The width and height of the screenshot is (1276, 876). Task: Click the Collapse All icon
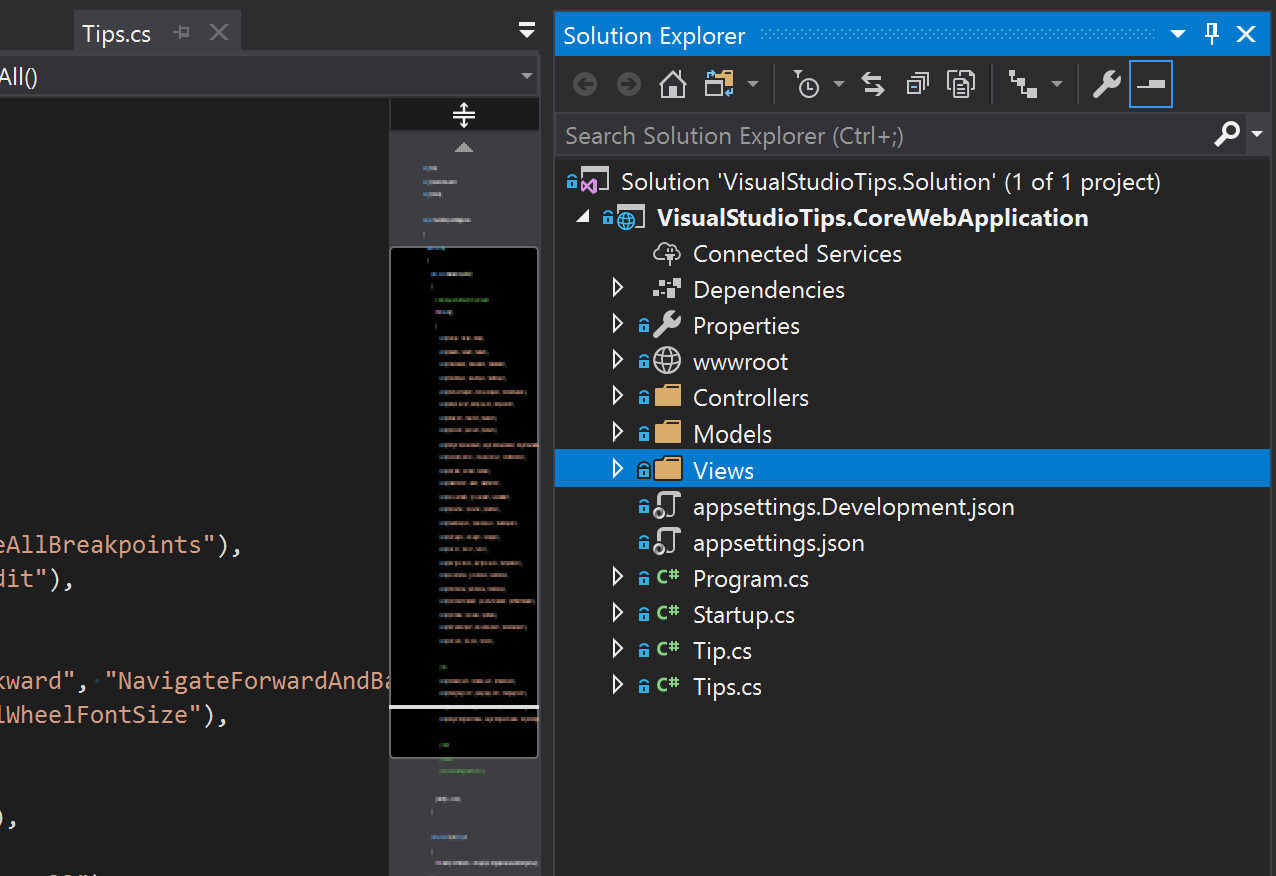click(917, 85)
